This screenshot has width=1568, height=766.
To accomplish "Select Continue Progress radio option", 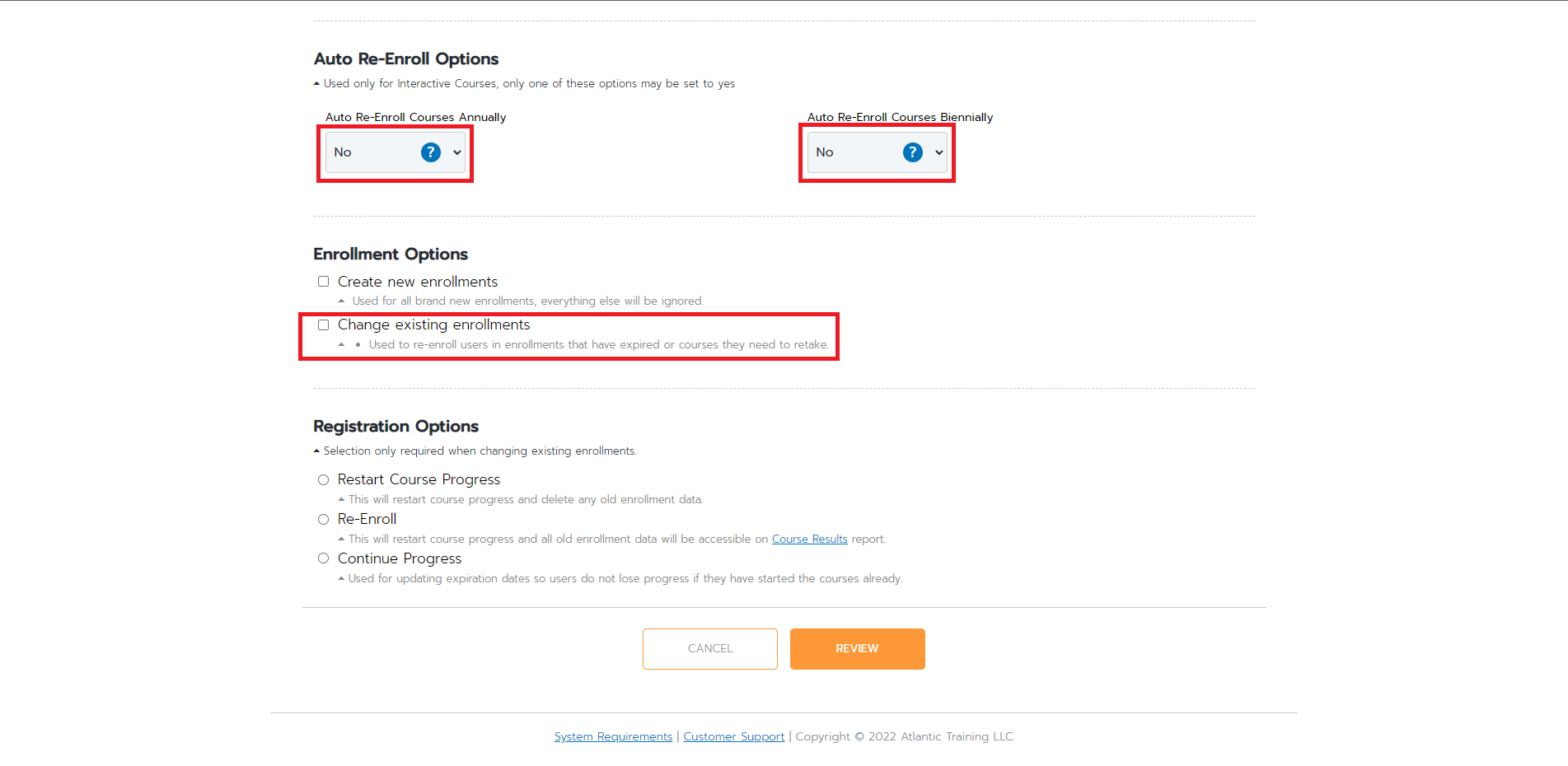I will [323, 558].
